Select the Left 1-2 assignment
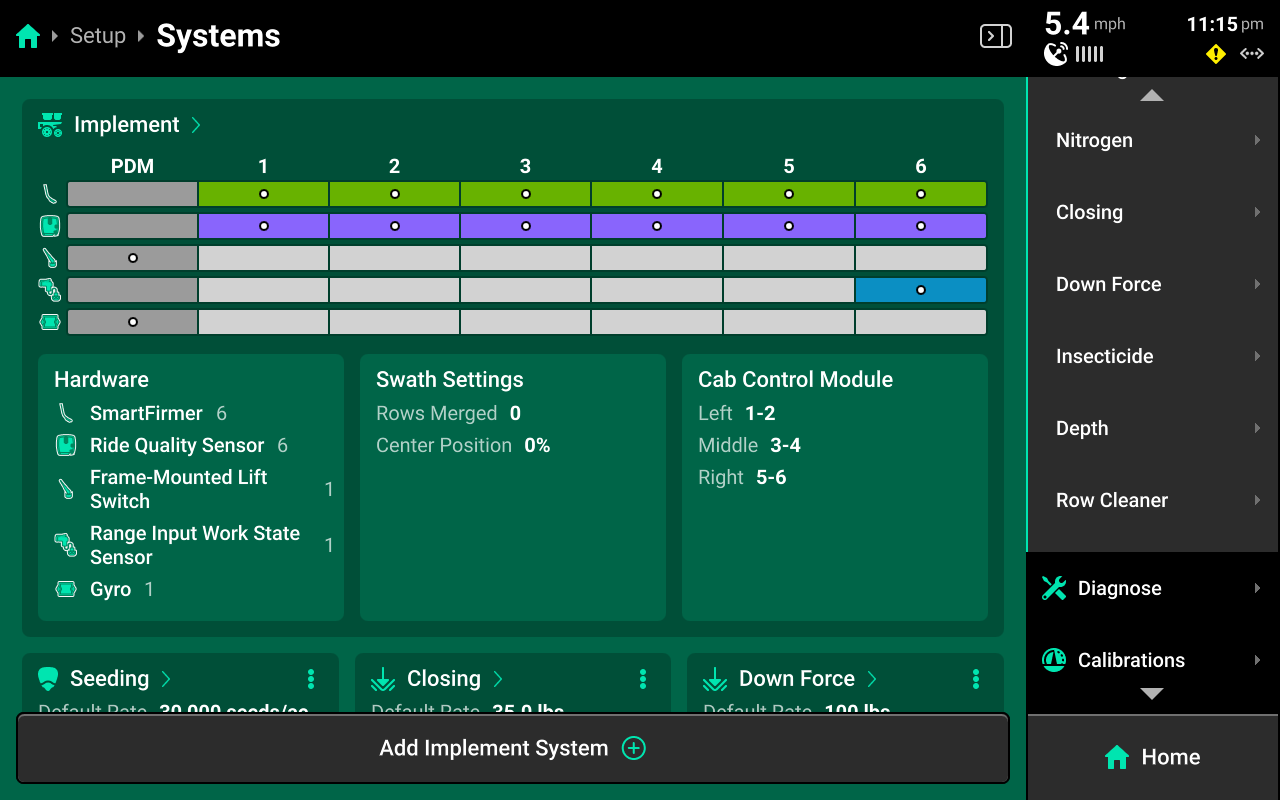This screenshot has height=800, width=1280. 737,413
